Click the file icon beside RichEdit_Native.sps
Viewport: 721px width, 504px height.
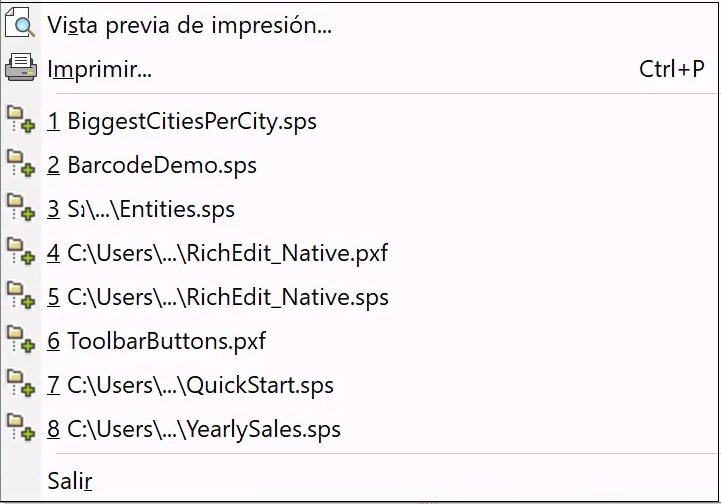[x=21, y=297]
